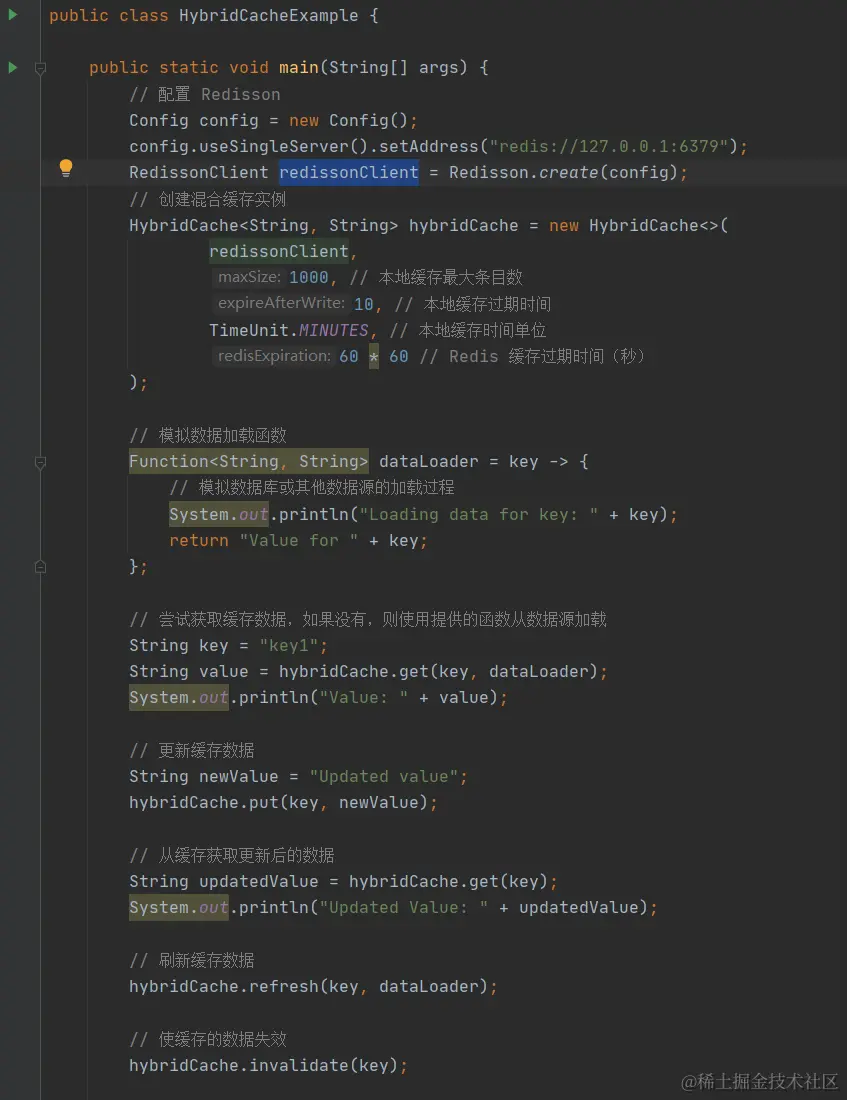Click hybridCache.refresh call line
Viewport: 847px width, 1100px height.
pyautogui.click(x=314, y=986)
